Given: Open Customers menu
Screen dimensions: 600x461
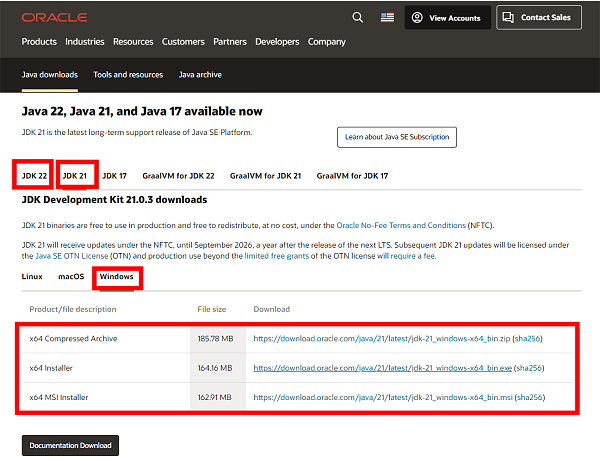Looking at the screenshot, I should [183, 42].
